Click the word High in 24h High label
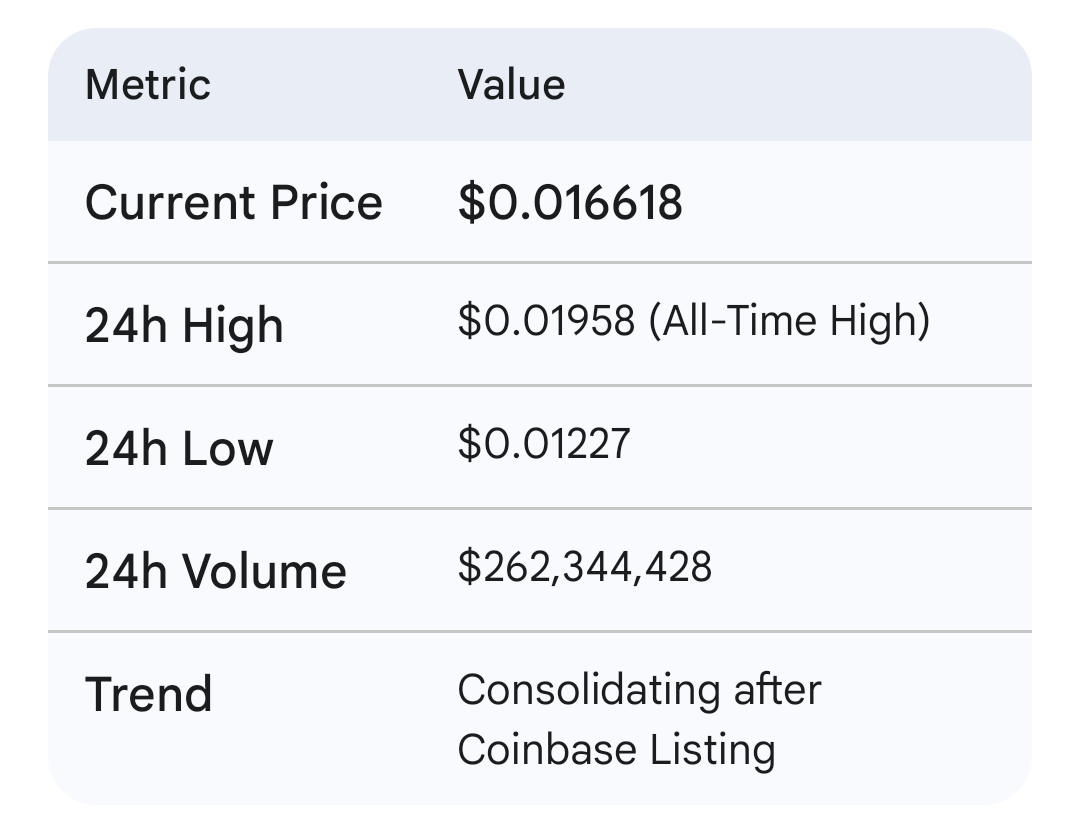 (233, 326)
